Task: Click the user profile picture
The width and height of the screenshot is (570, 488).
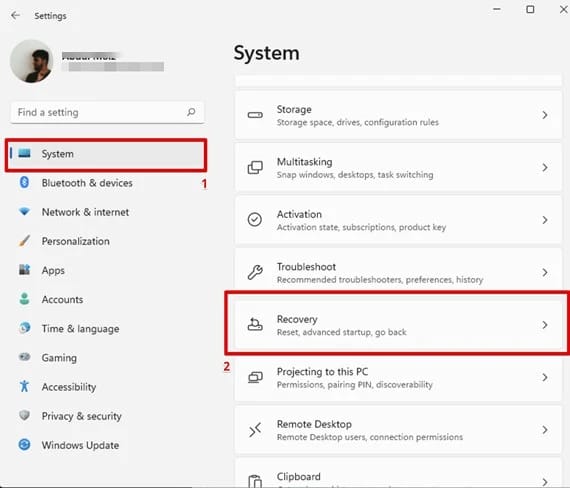Action: coord(32,61)
